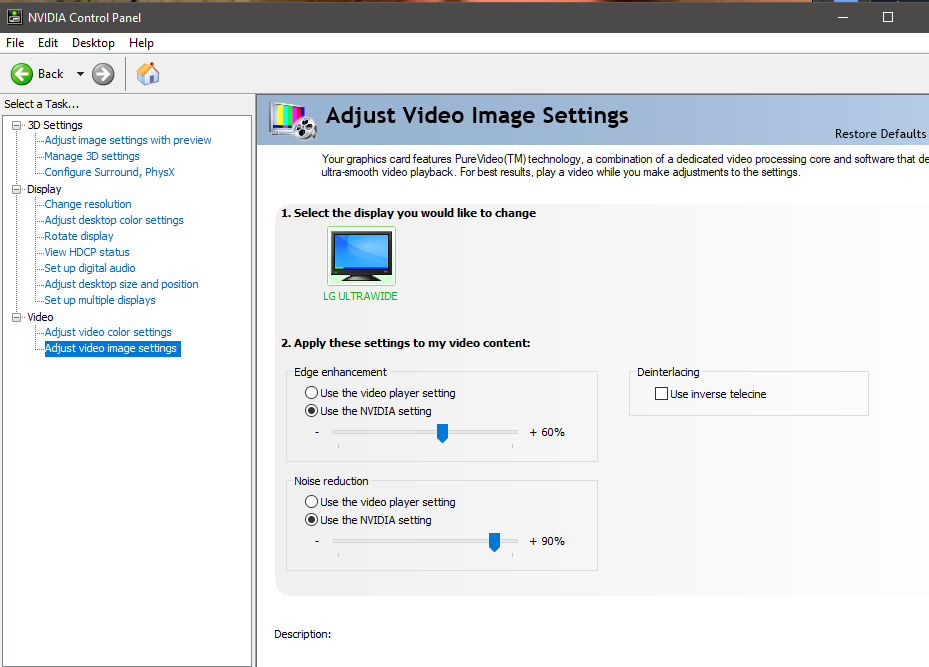This screenshot has width=929, height=667.
Task: Collapse the Video tree node
Action: tap(17, 317)
